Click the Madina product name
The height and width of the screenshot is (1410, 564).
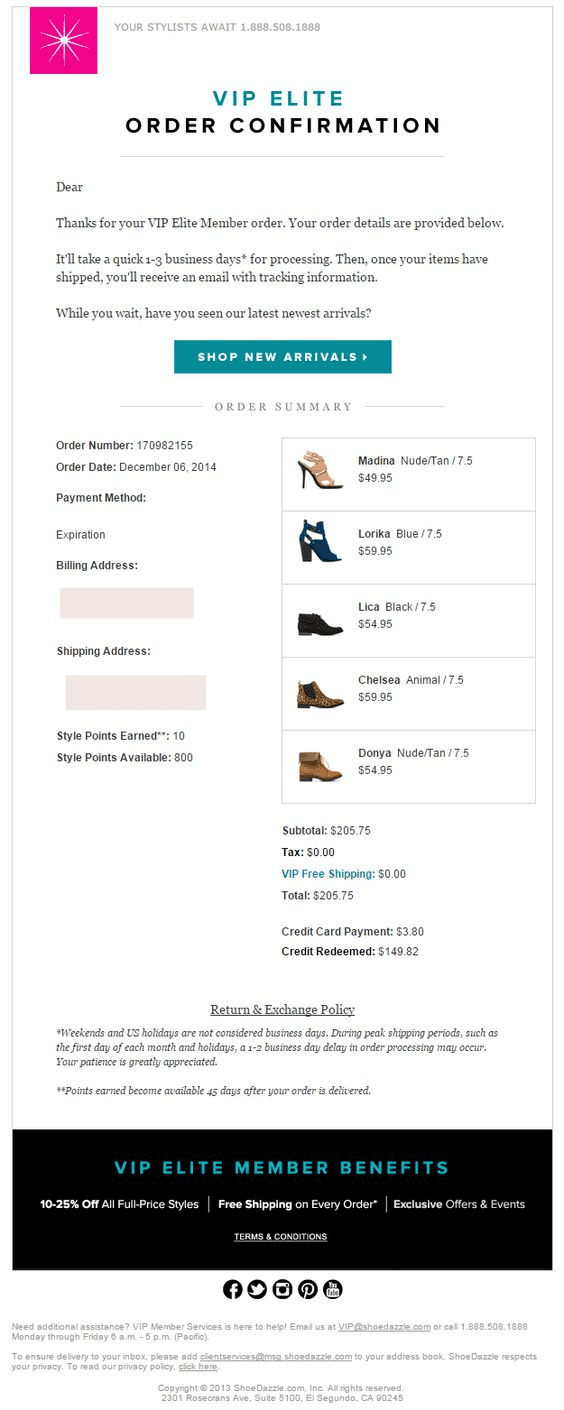[376, 461]
